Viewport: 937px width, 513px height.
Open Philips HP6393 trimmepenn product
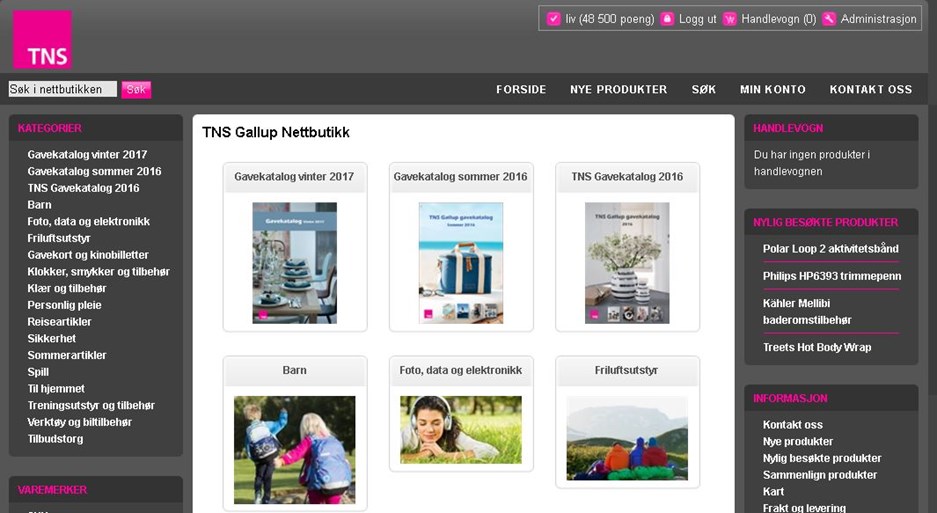(832, 276)
